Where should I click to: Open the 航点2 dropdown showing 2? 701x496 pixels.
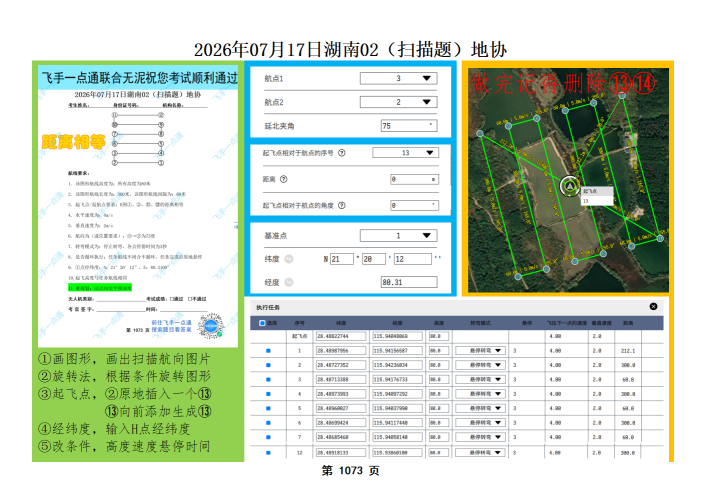398,102
